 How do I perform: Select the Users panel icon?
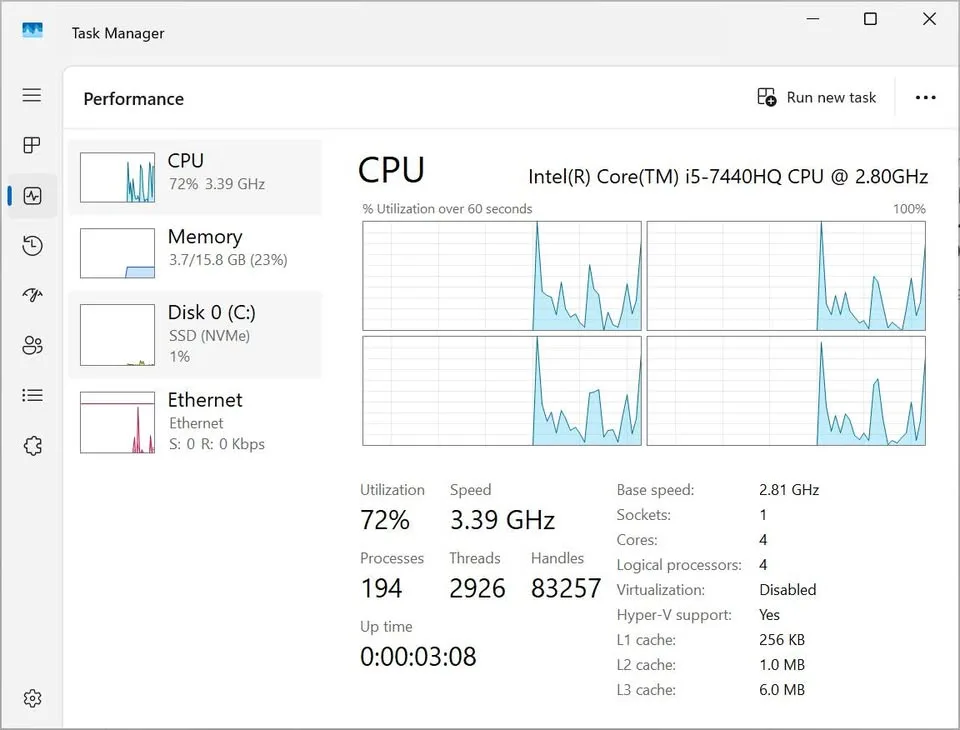(x=31, y=345)
